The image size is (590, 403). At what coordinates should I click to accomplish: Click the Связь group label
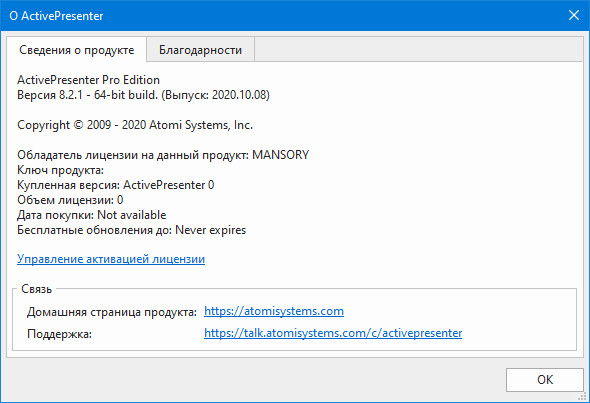(36, 289)
